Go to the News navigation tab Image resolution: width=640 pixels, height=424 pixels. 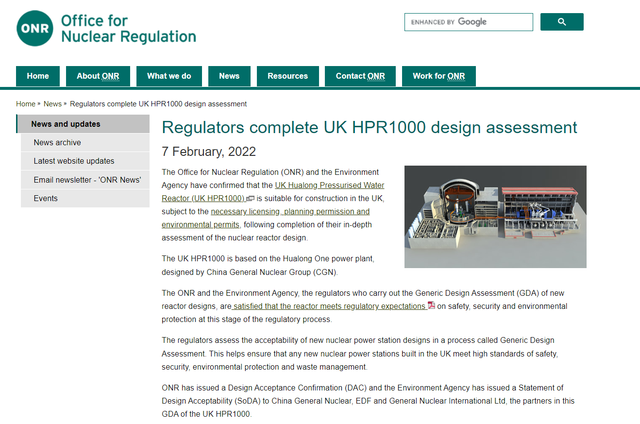(x=229, y=76)
